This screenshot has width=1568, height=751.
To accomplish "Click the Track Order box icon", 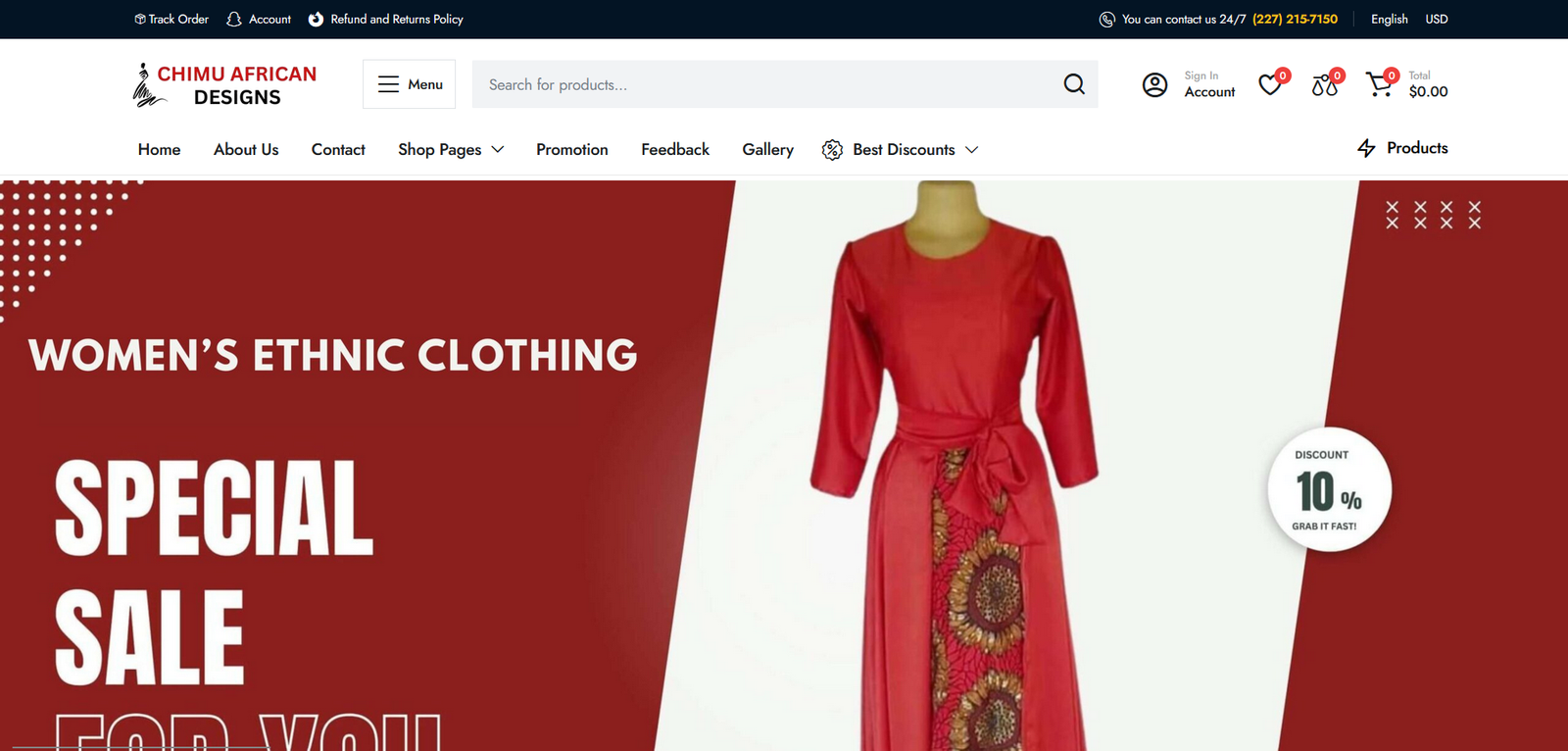I will 140,20.
